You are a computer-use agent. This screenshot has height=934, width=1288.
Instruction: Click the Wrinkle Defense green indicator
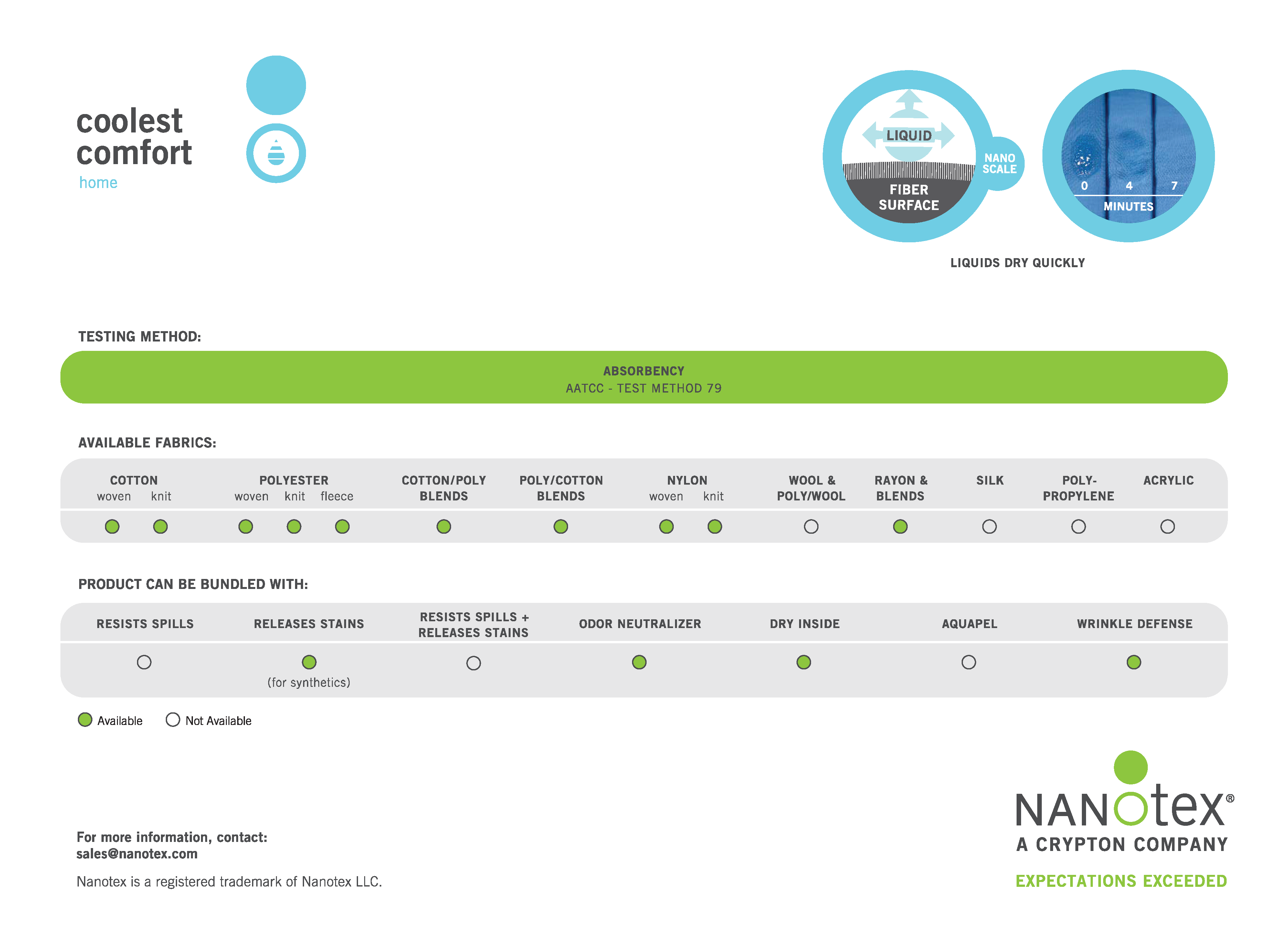pyautogui.click(x=1134, y=662)
